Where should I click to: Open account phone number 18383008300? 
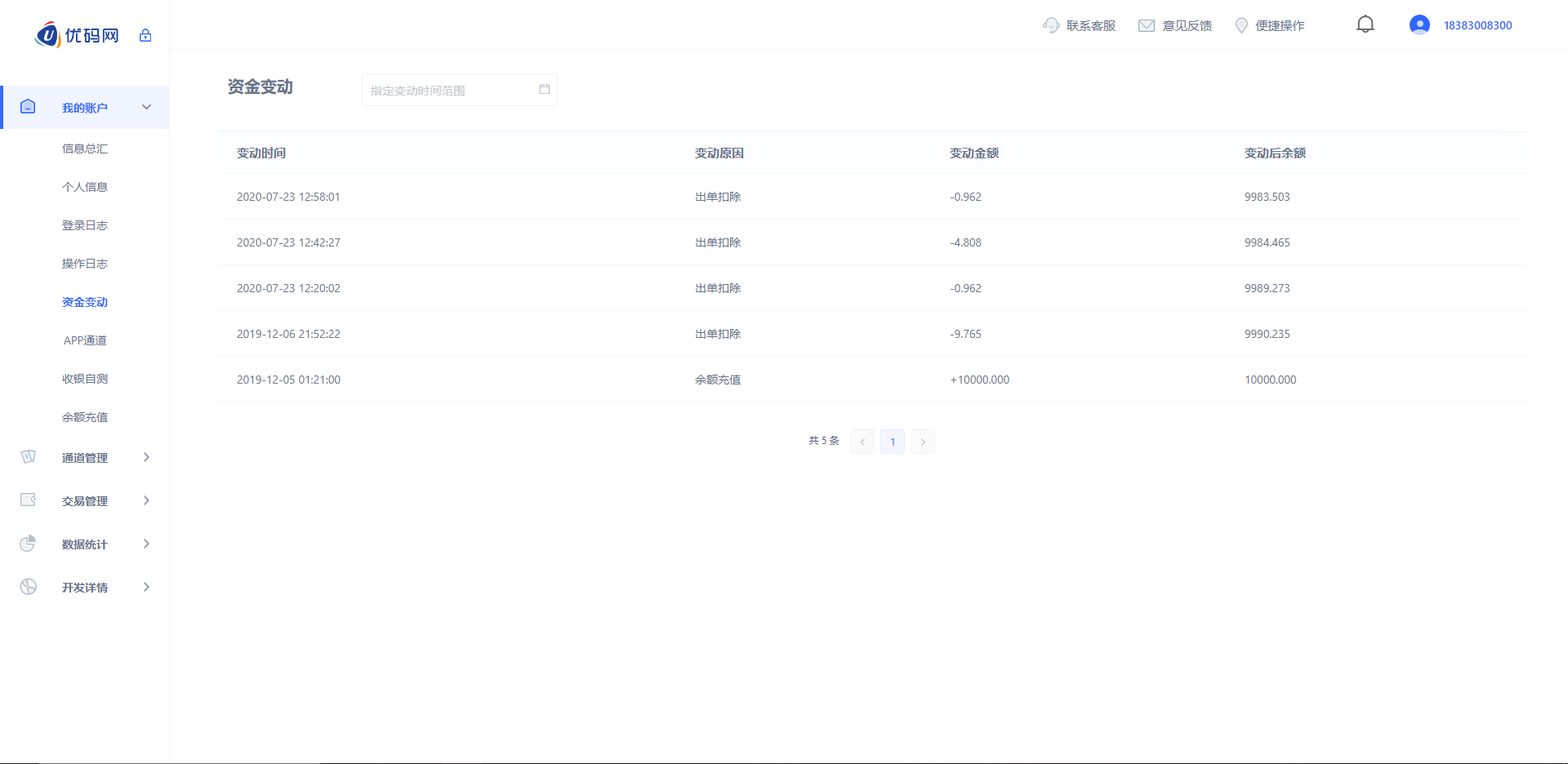tap(1477, 25)
